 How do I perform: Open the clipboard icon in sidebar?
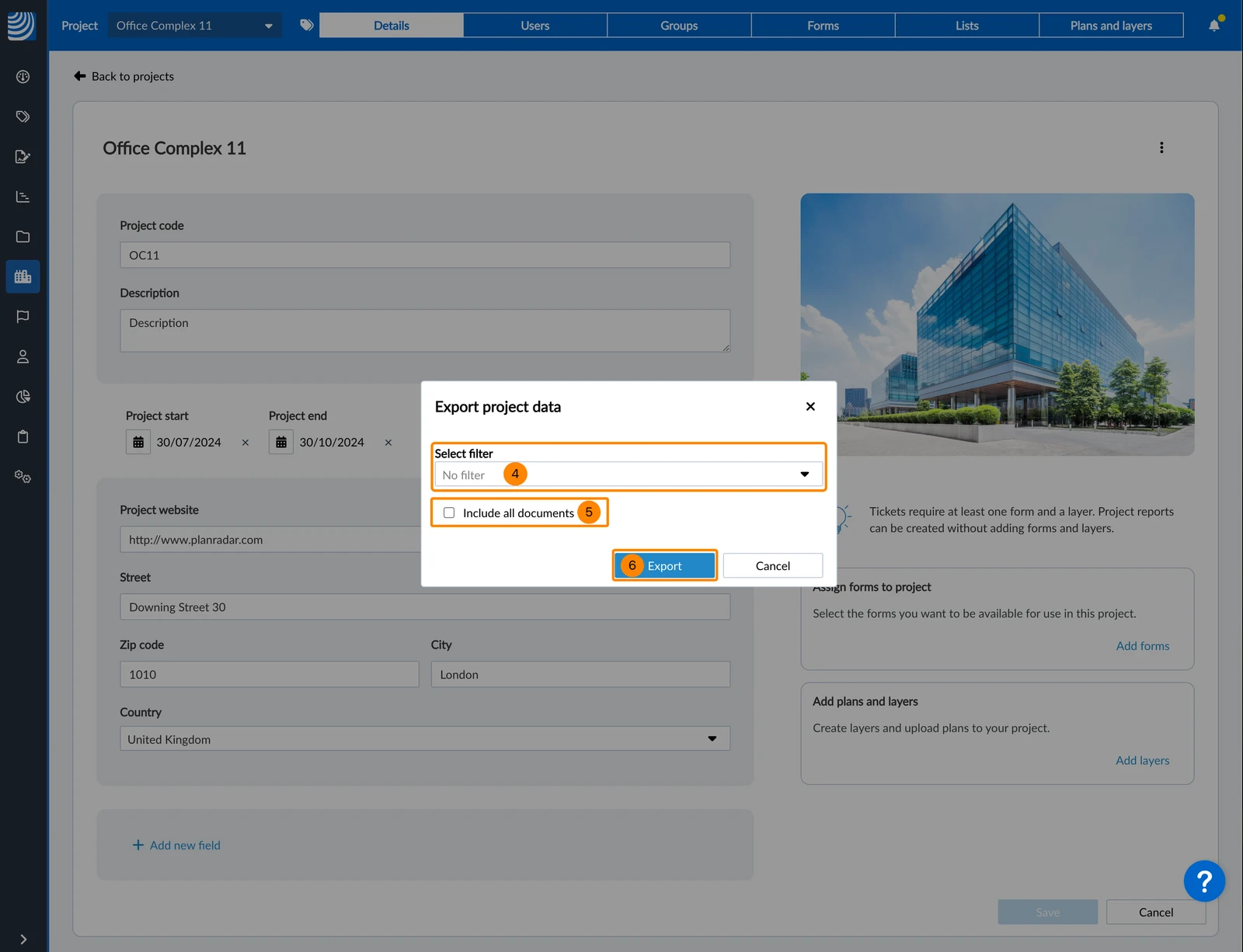click(23, 436)
